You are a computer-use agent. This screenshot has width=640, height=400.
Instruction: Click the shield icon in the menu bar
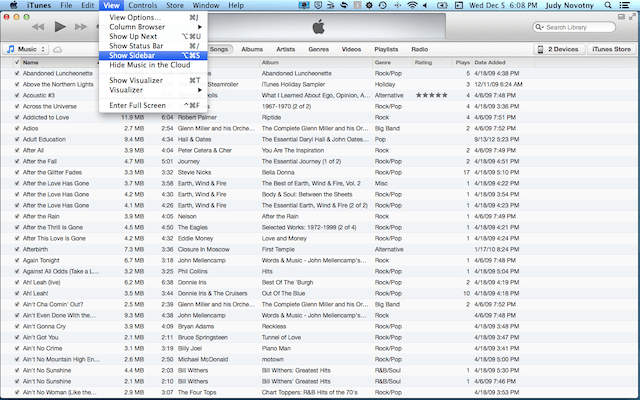coord(319,5)
